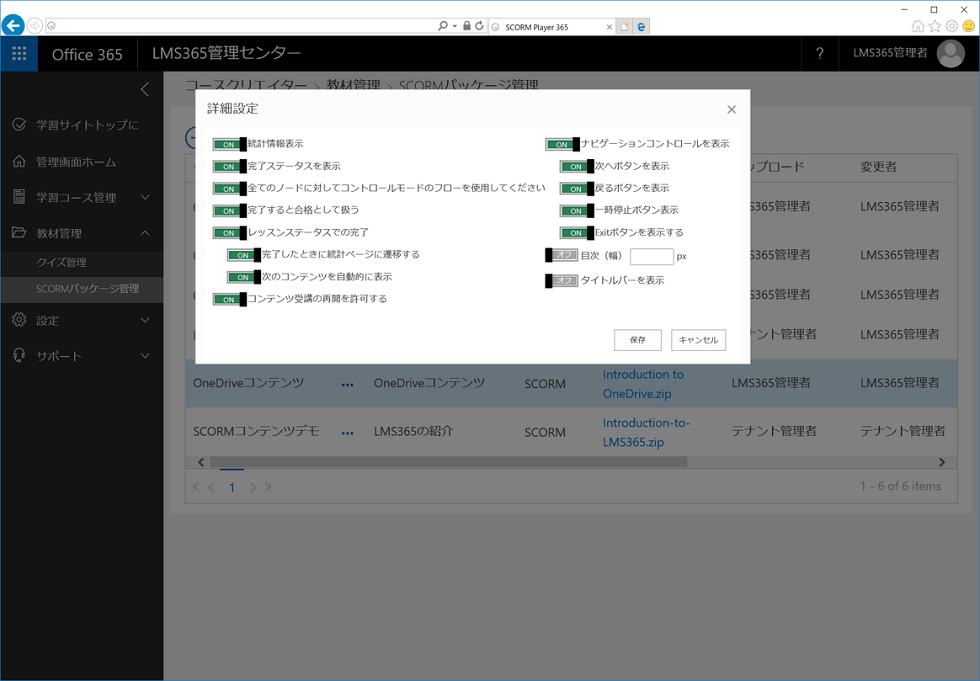Image resolution: width=980 pixels, height=681 pixels.
Task: Click the 目次（幅） px input field
Action: click(x=651, y=257)
